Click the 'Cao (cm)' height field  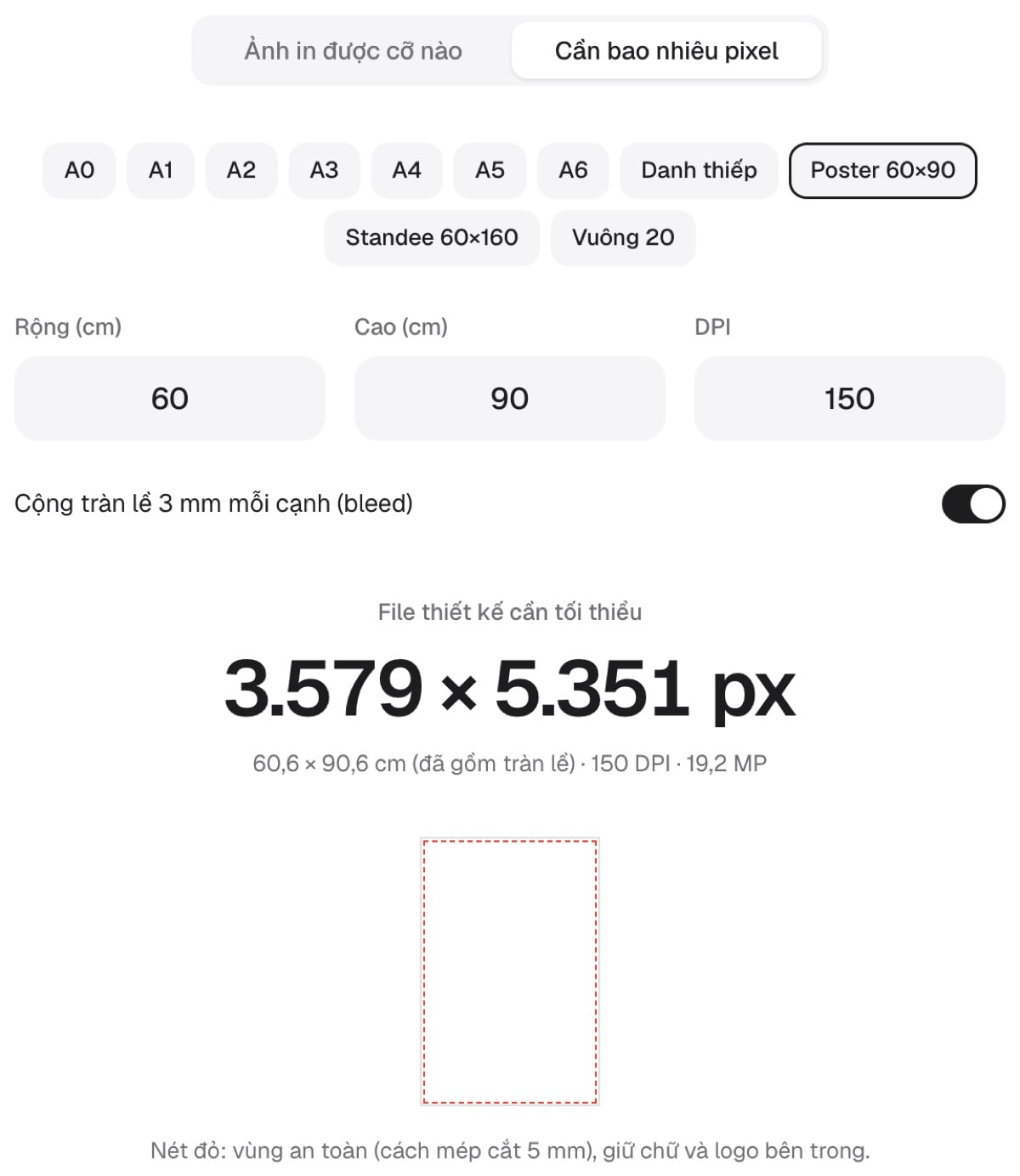pyautogui.click(x=510, y=398)
